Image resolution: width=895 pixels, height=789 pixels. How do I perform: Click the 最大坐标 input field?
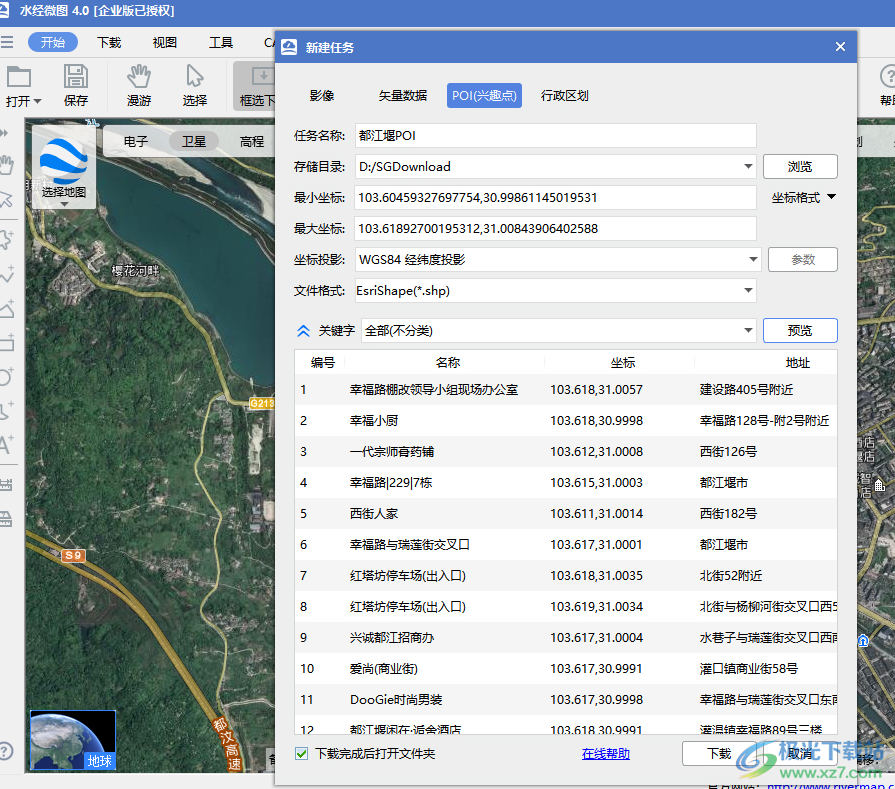pyautogui.click(x=555, y=228)
